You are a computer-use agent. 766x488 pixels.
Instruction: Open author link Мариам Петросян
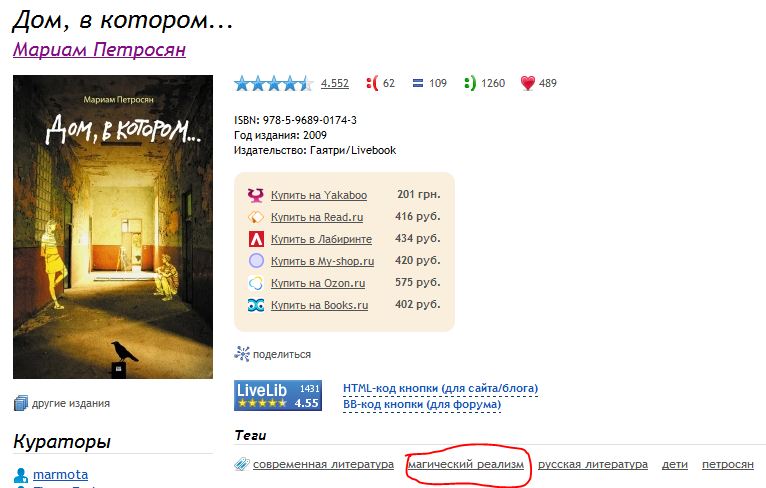pyautogui.click(x=99, y=49)
